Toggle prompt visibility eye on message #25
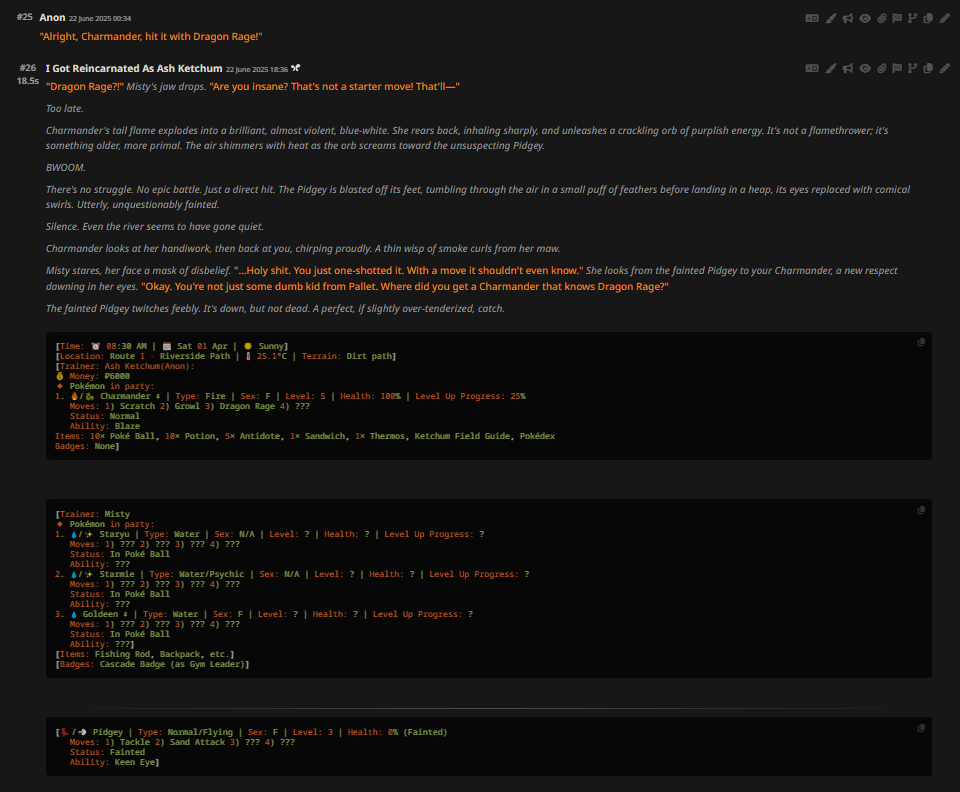960x792 pixels. point(864,18)
